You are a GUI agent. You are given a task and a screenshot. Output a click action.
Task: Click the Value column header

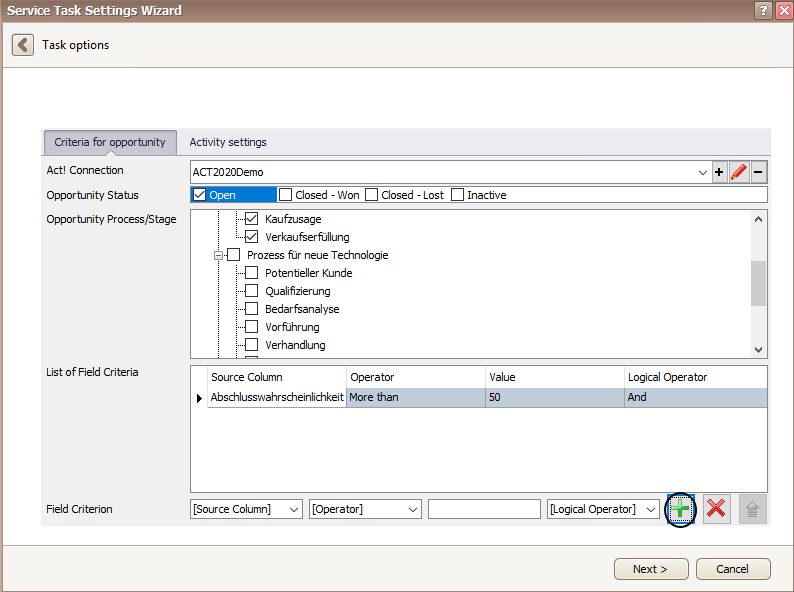[x=555, y=377]
